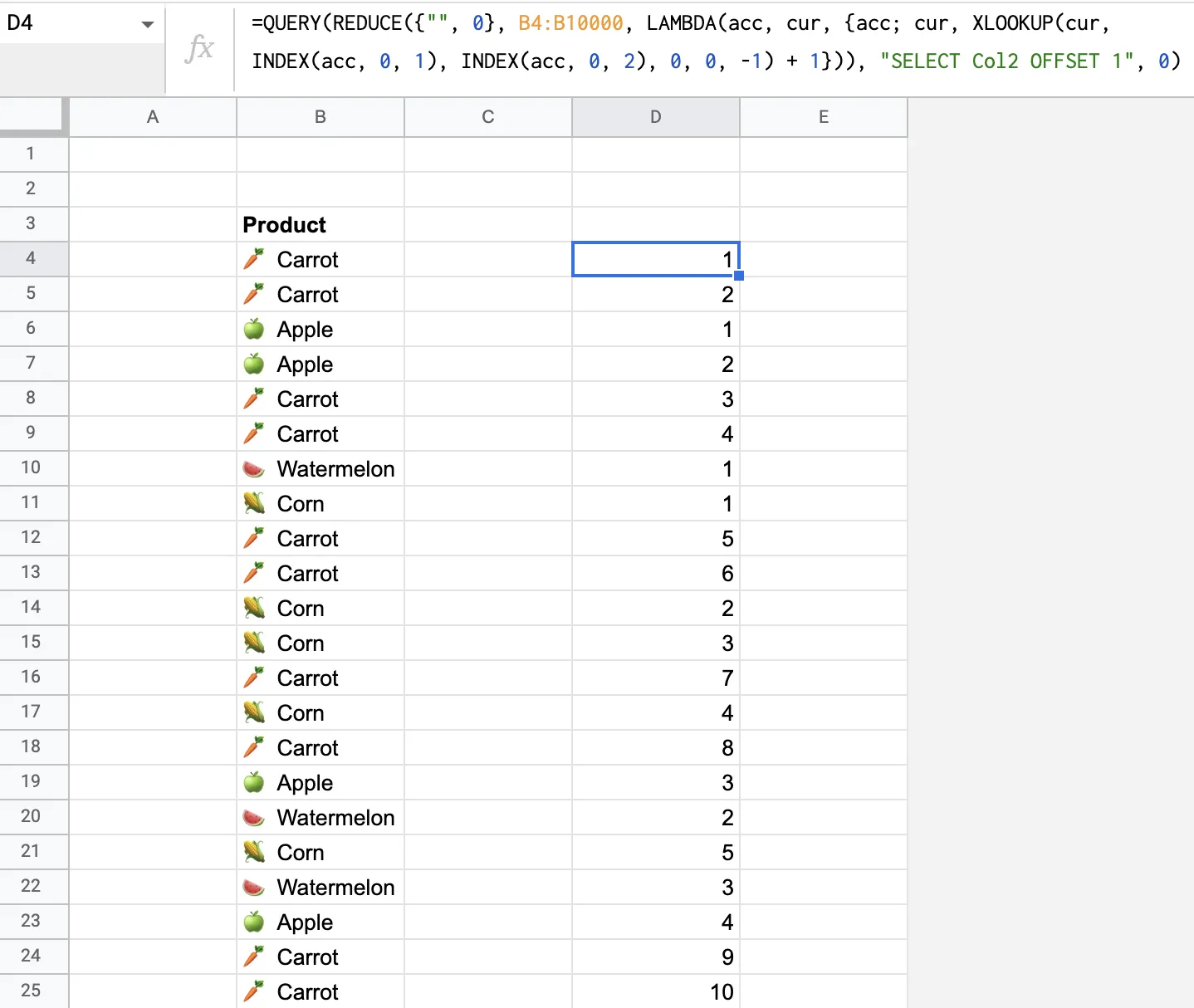Screen dimensions: 1194x1008
Task: Click the select-all corner box
Action: pos(34,116)
